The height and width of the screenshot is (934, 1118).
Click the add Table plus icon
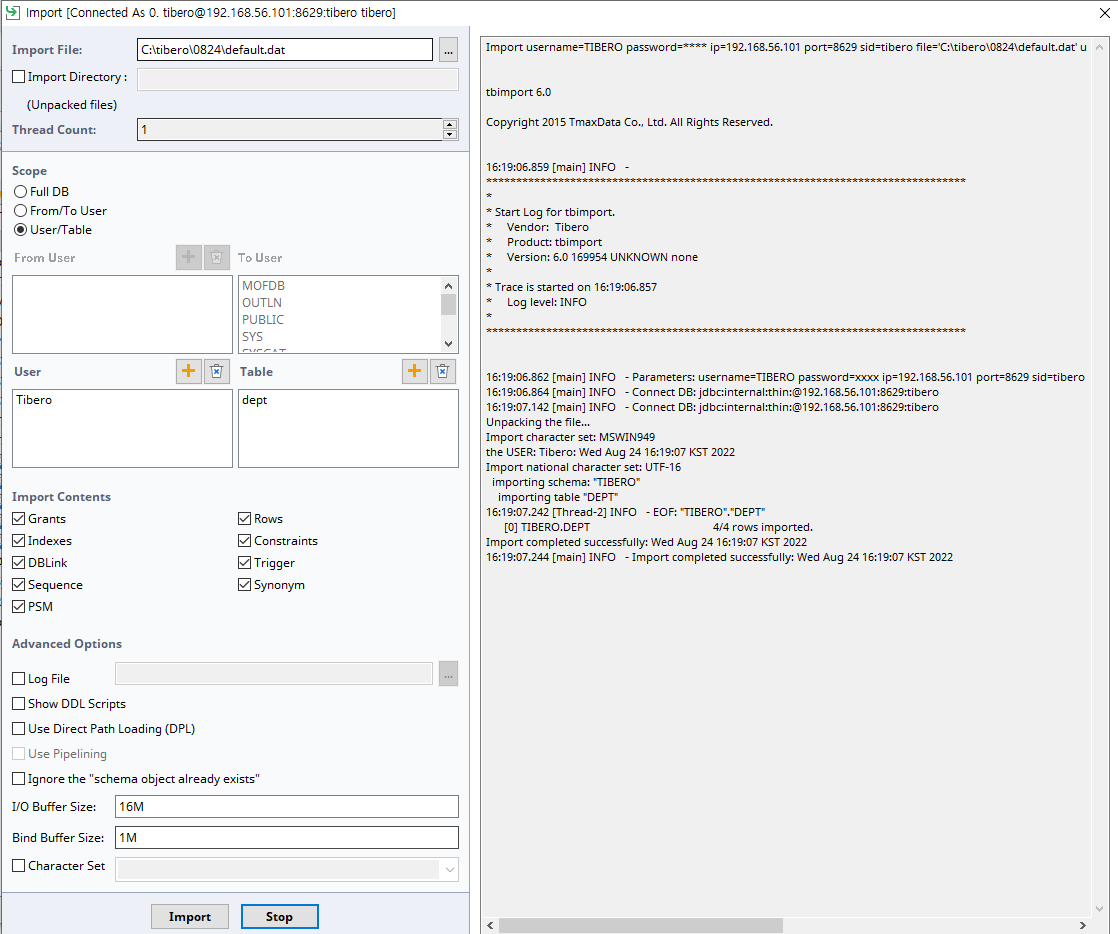click(x=415, y=372)
